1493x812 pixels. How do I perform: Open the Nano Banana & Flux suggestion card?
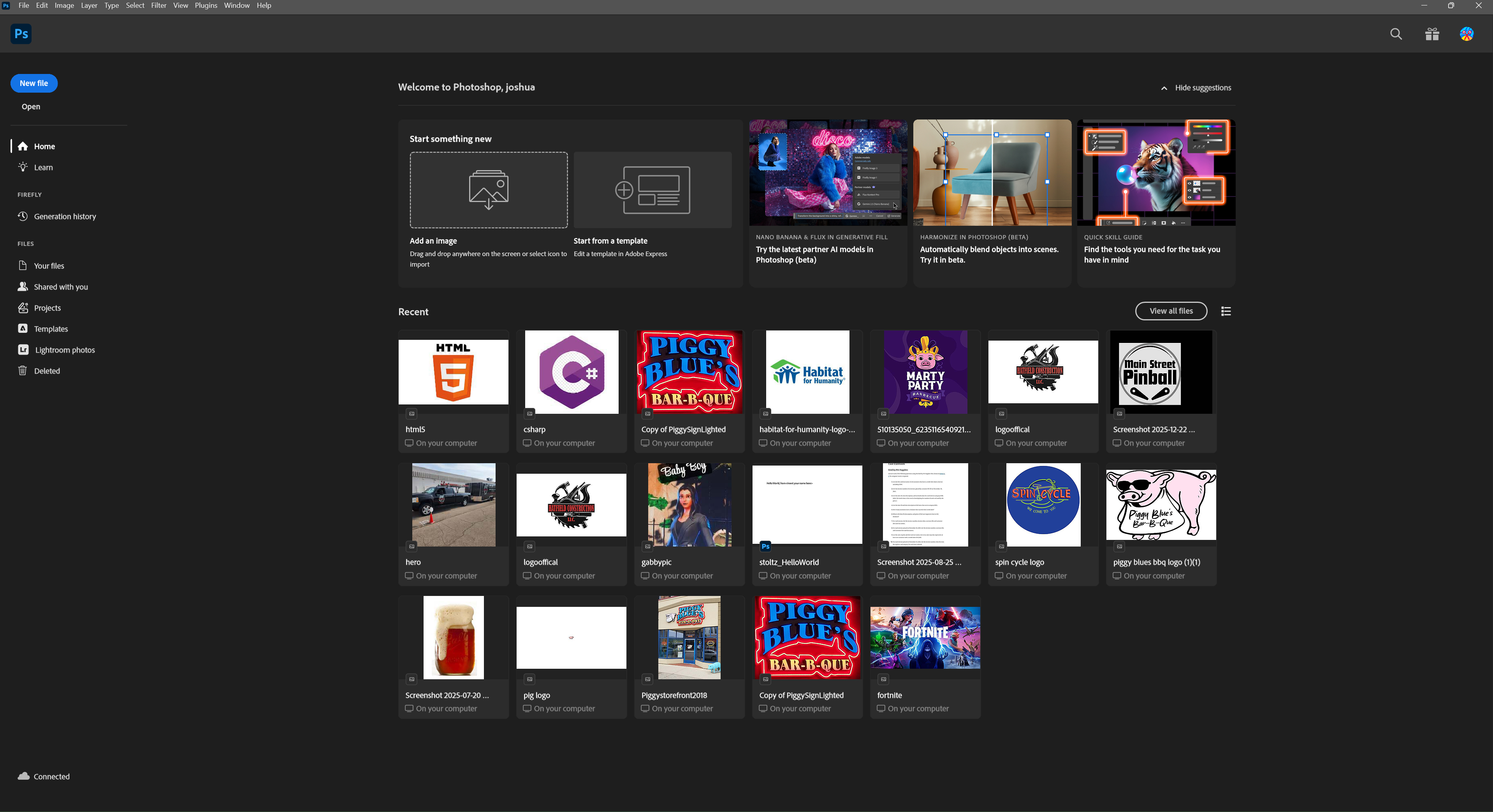tap(828, 203)
